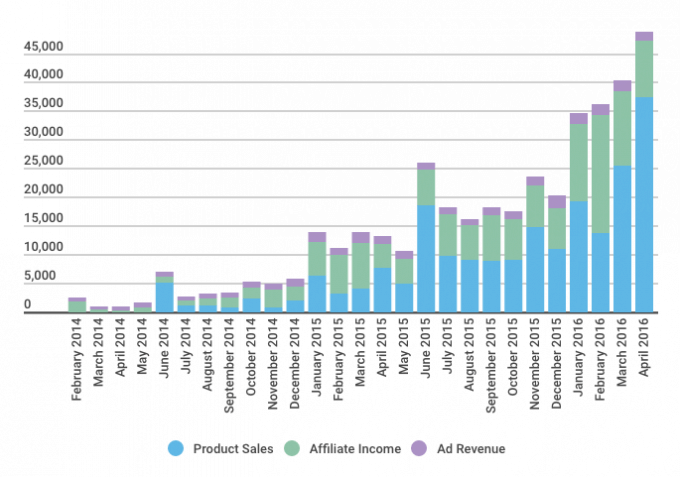Click the 0 y-axis label

coord(28,304)
